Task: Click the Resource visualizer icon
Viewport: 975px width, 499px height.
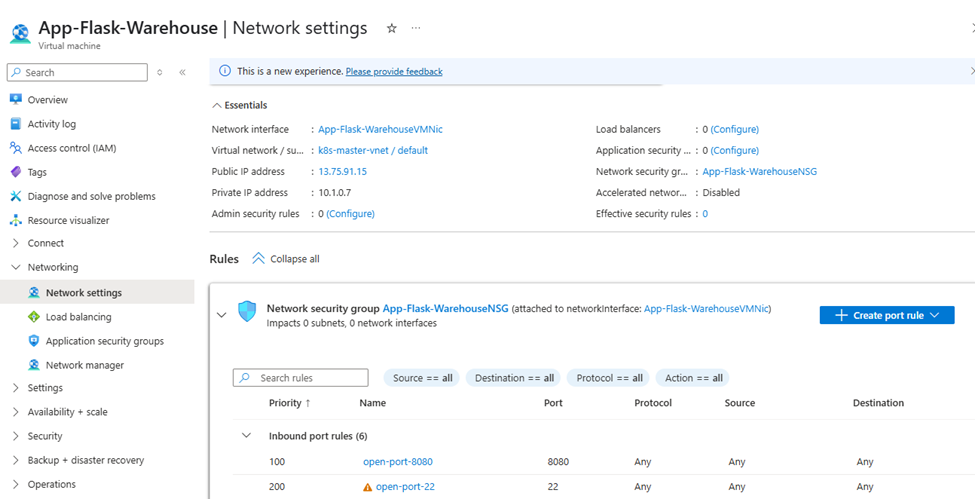Action: coord(16,220)
